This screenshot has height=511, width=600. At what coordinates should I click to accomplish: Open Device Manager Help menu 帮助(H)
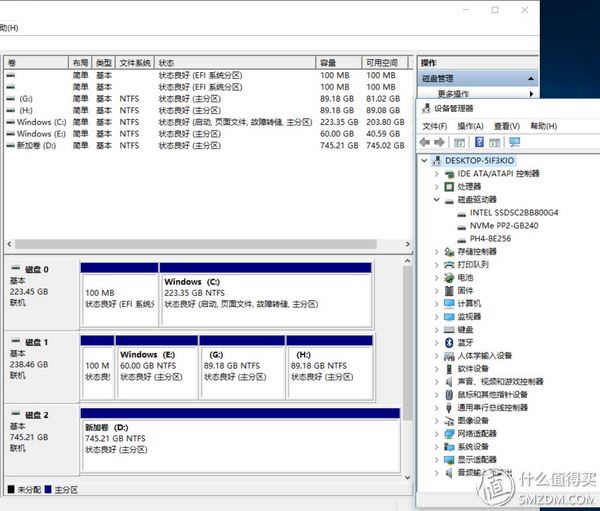tap(543, 126)
